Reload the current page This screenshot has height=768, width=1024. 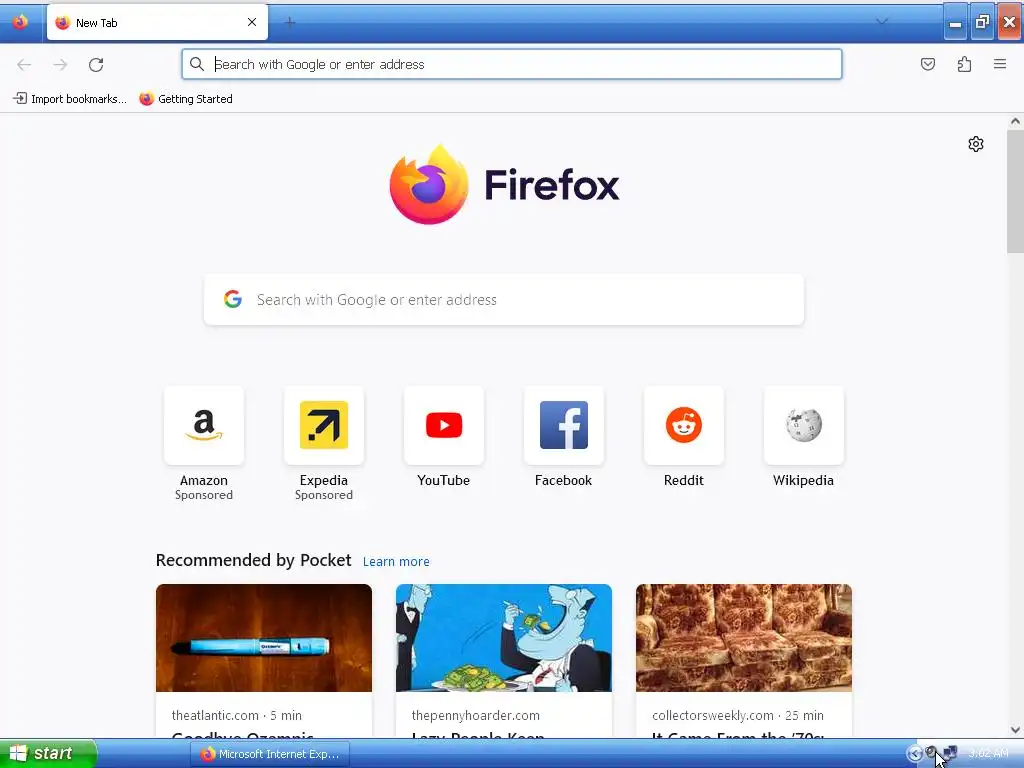96,64
